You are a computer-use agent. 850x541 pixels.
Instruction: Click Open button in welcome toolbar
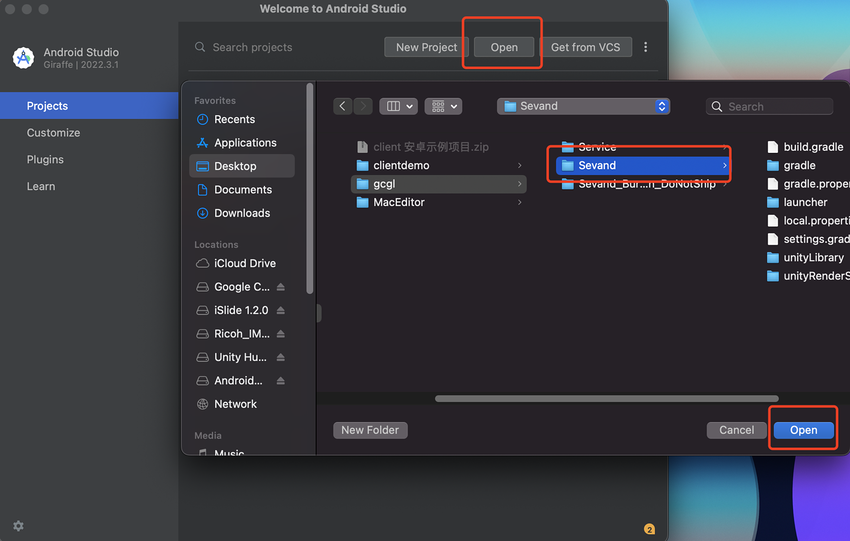504,47
